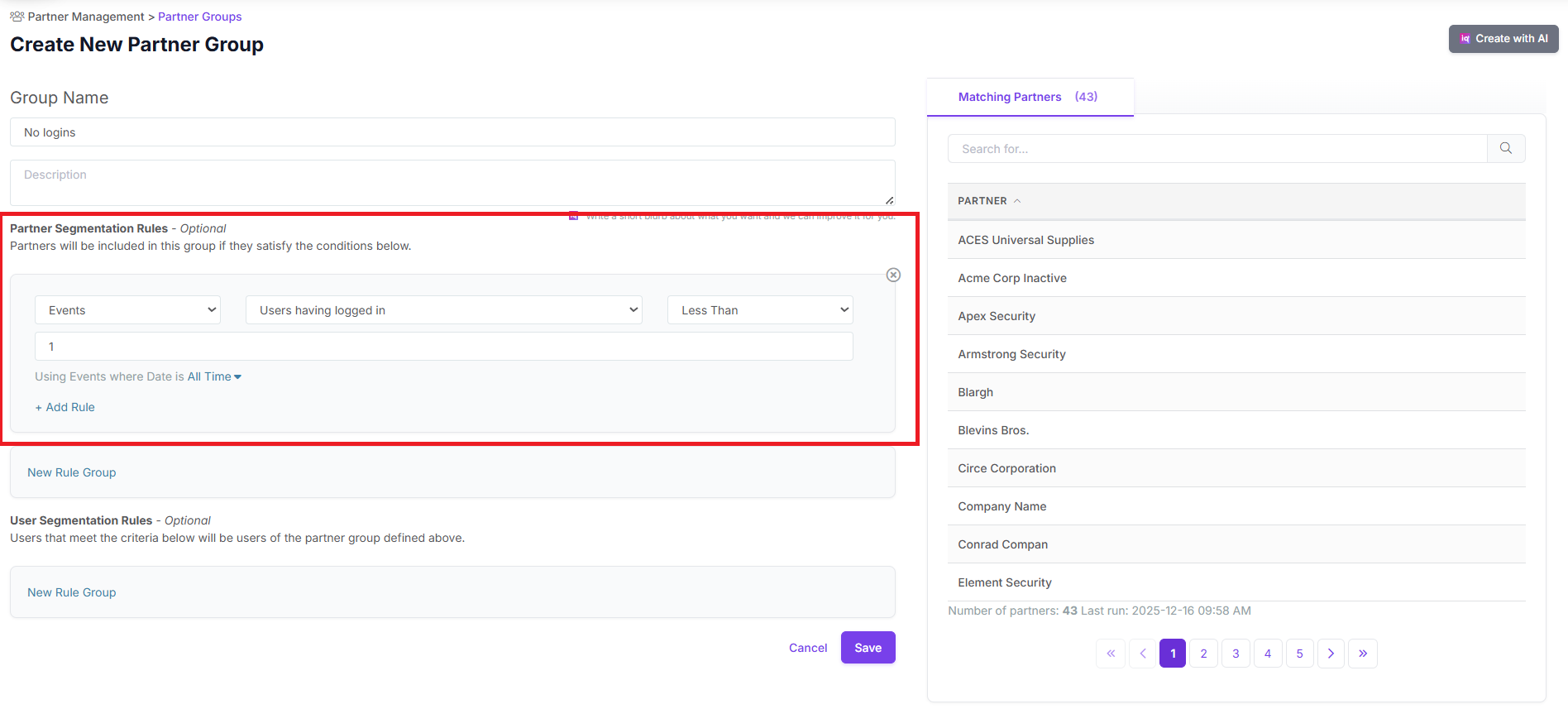Go to page 5
Image resolution: width=1568 pixels, height=709 pixels.
pyautogui.click(x=1300, y=654)
